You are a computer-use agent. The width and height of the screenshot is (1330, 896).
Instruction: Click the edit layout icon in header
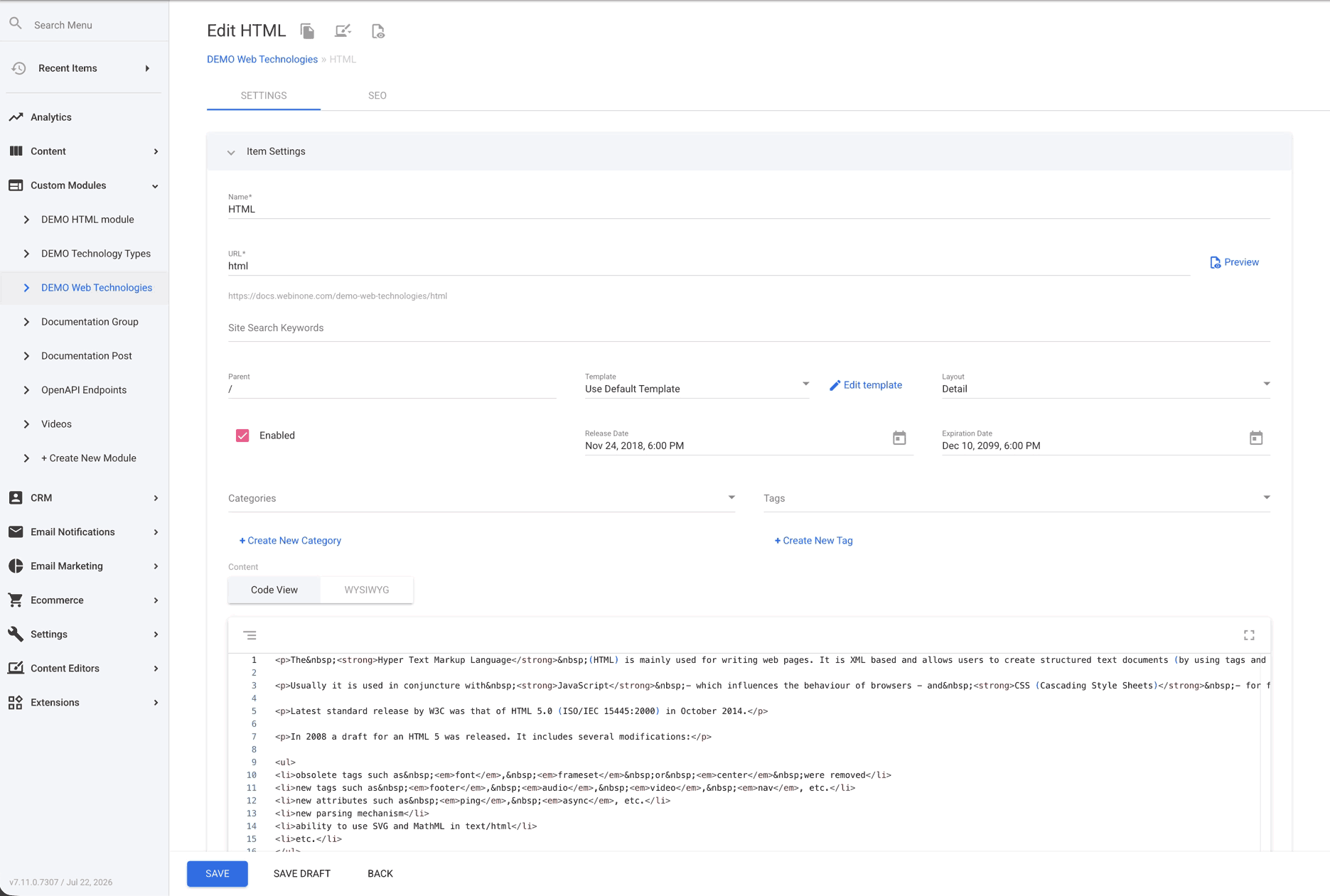click(343, 31)
